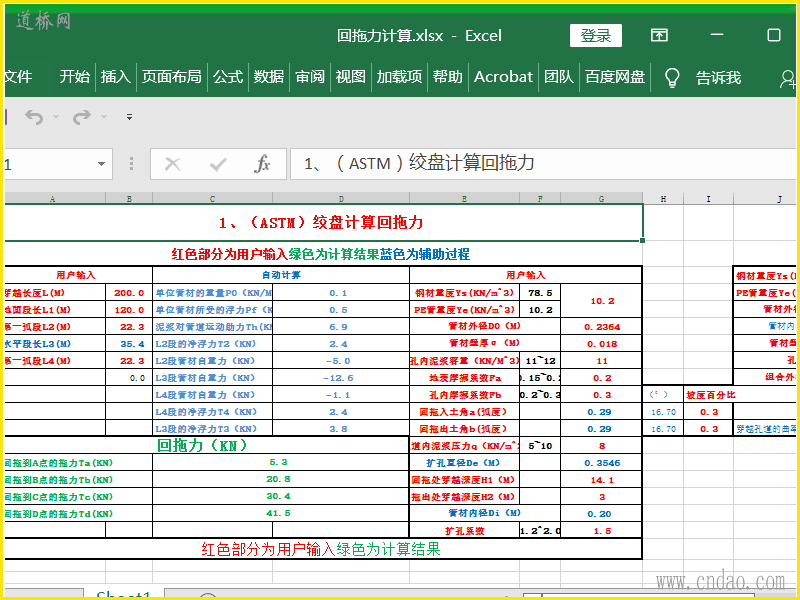The image size is (800, 600).
Task: Click the Undo arrow icon
Action: point(34,117)
